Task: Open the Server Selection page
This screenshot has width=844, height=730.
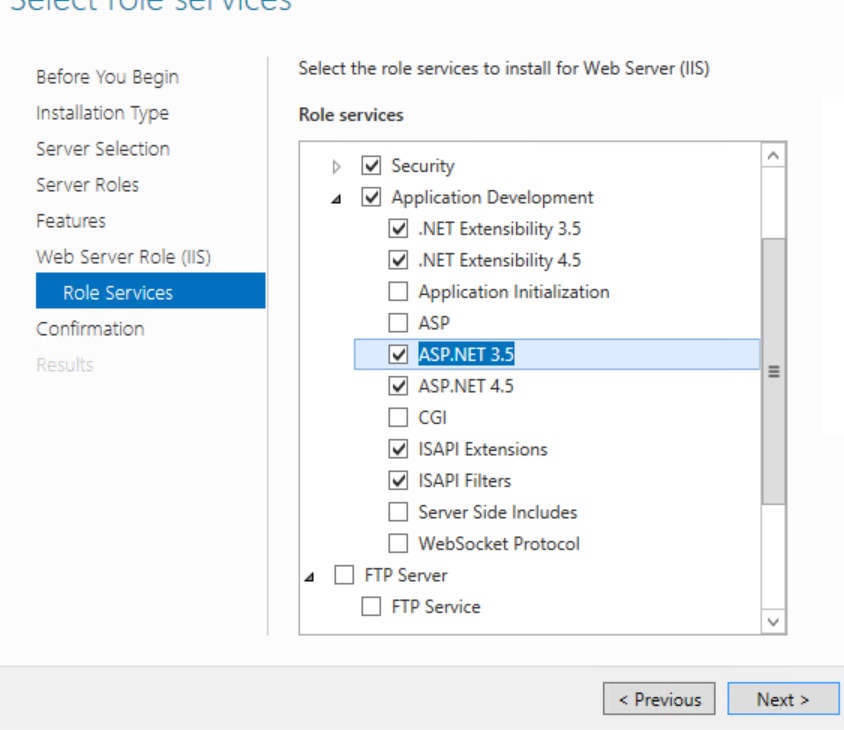Action: coord(103,148)
